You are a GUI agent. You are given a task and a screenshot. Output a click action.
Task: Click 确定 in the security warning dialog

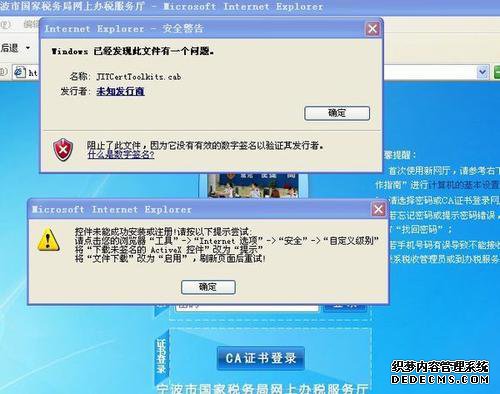337,113
